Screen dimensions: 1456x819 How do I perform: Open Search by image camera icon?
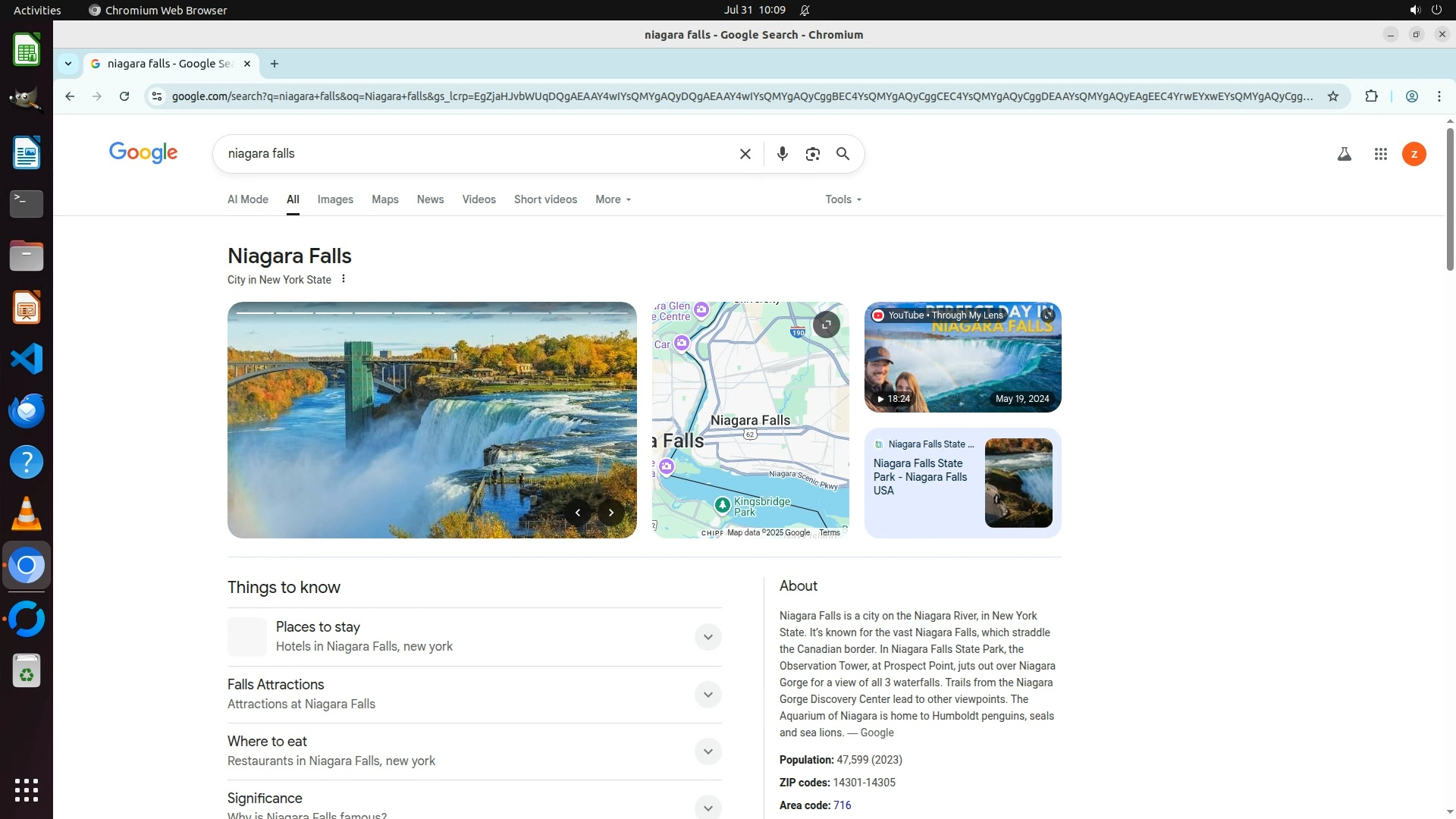[812, 154]
